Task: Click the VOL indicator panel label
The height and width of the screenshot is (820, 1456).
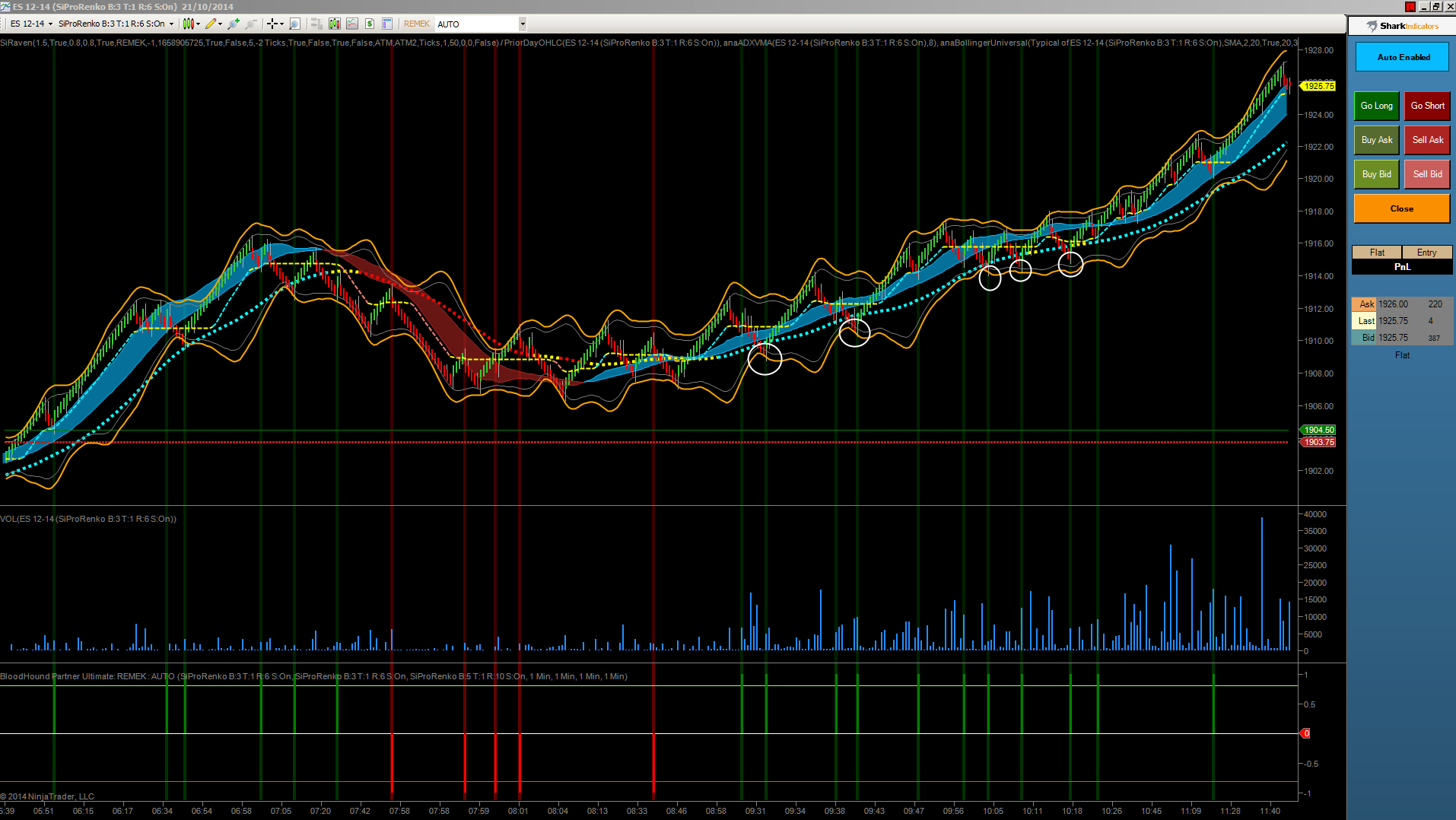Action: click(88, 519)
